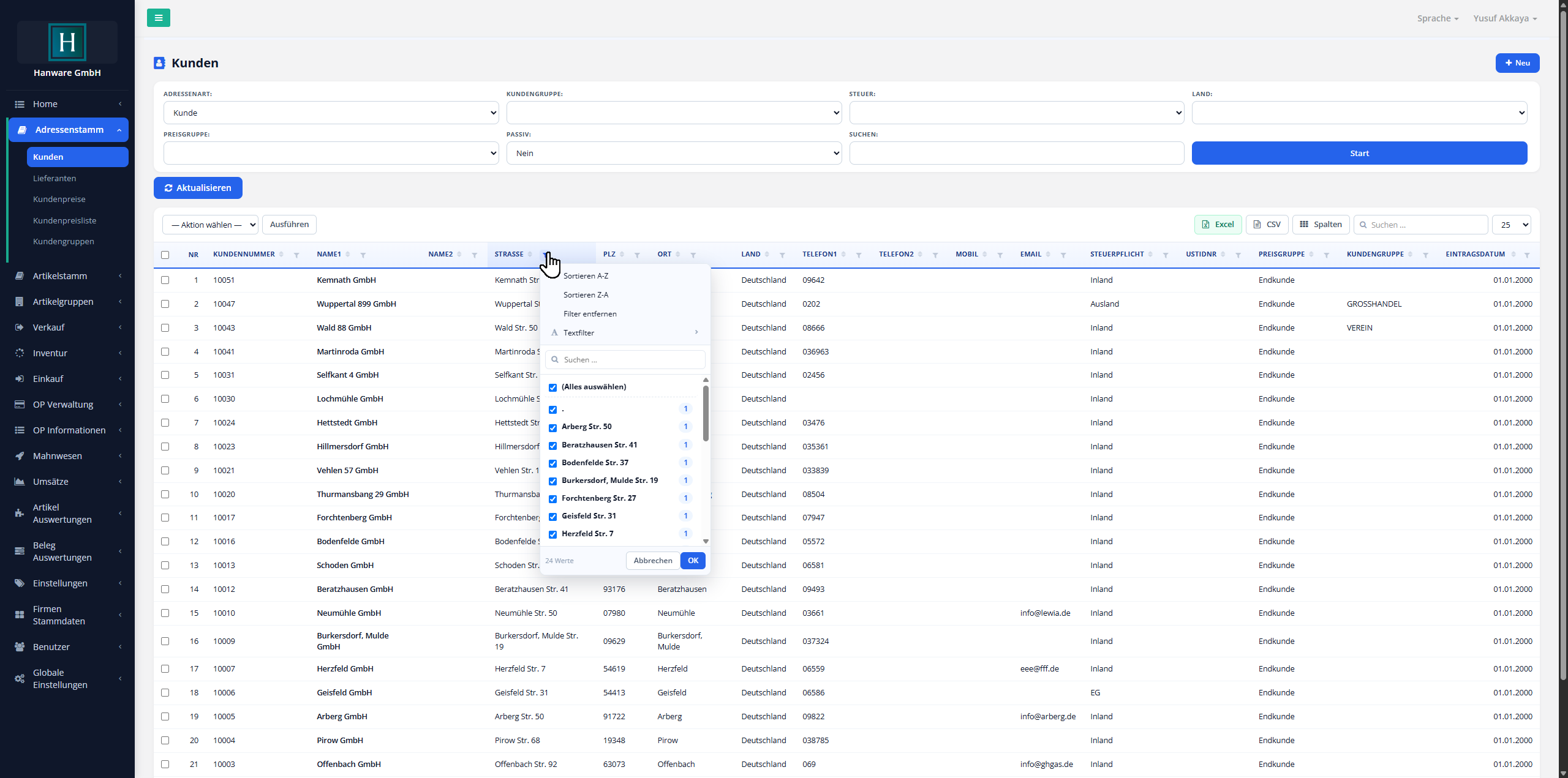Open filter funnel for Preisgruppe column
Viewport: 1568px width, 778px height.
[x=1327, y=255]
